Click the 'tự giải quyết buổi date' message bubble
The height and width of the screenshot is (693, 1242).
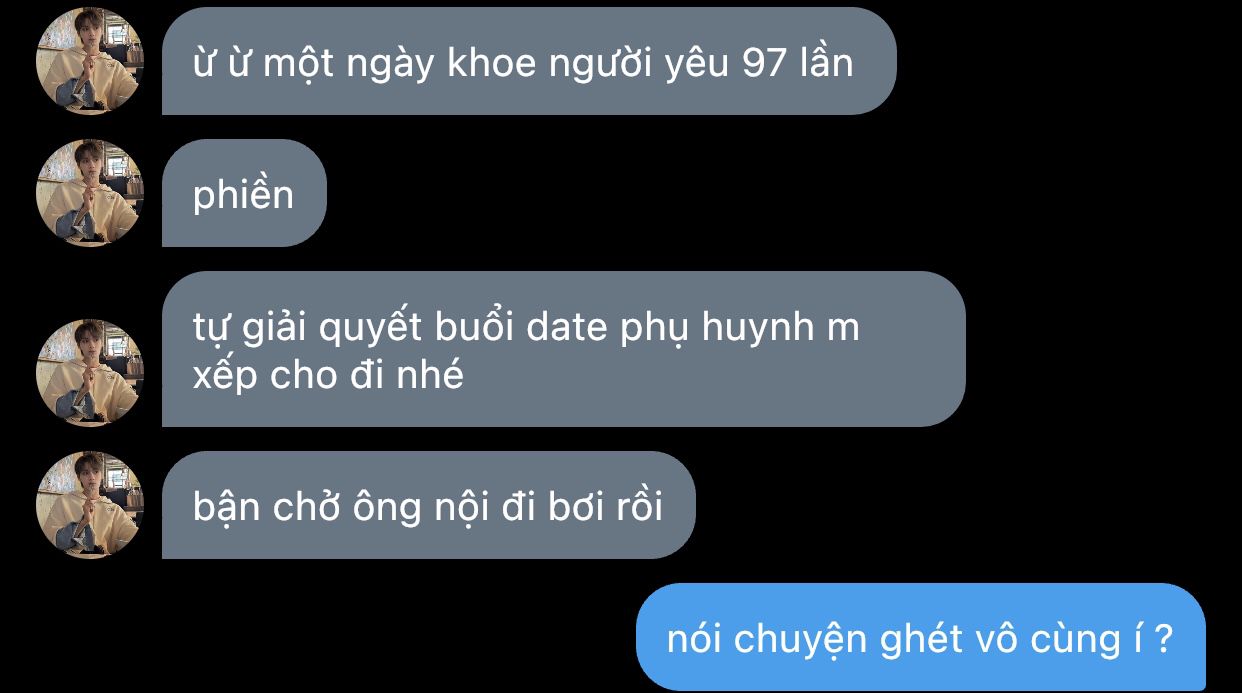563,349
